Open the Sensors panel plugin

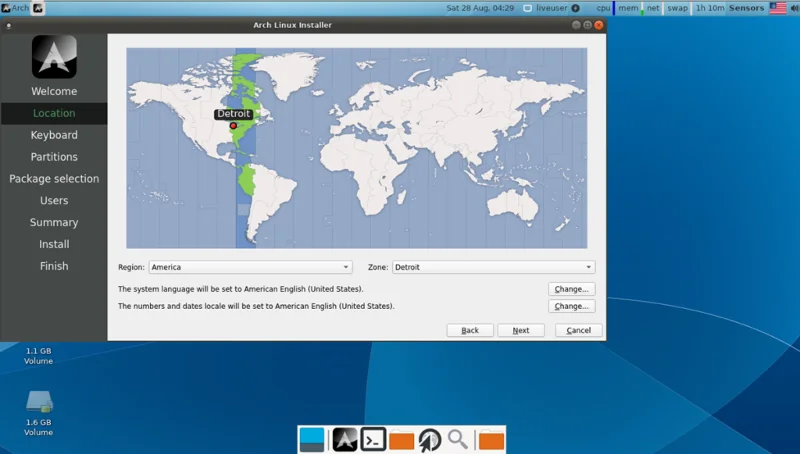coord(746,8)
